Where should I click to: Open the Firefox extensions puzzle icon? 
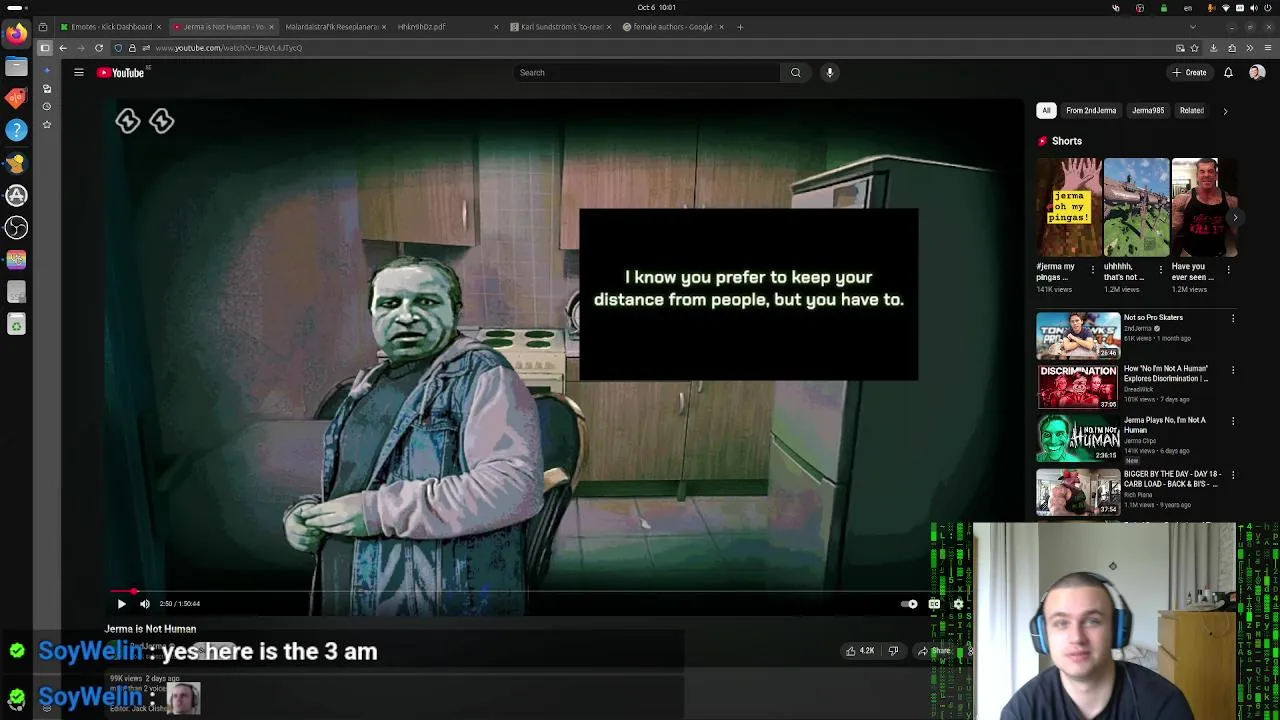click(x=1232, y=48)
